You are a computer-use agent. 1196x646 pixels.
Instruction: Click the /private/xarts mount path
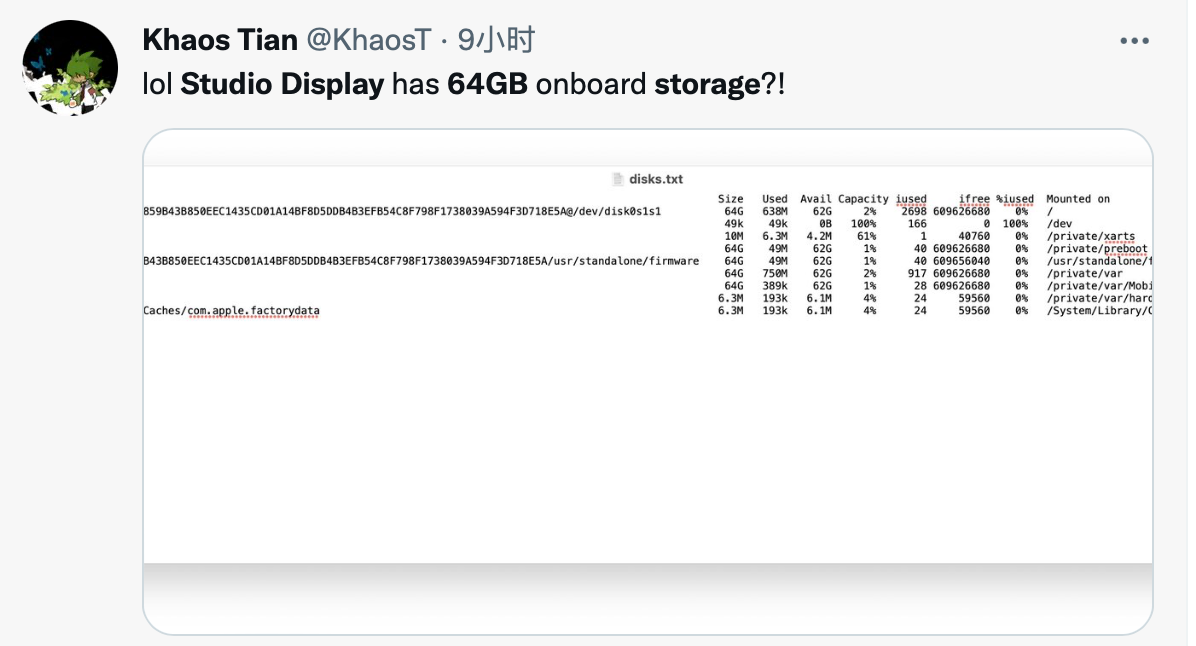[1091, 236]
